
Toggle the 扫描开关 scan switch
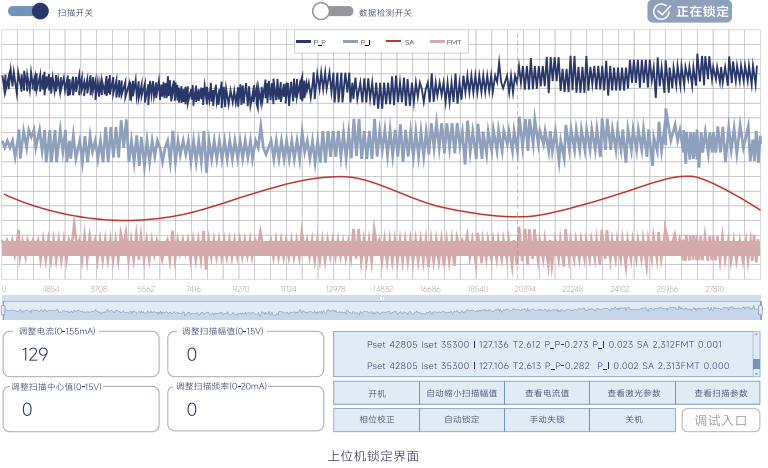(x=27, y=12)
